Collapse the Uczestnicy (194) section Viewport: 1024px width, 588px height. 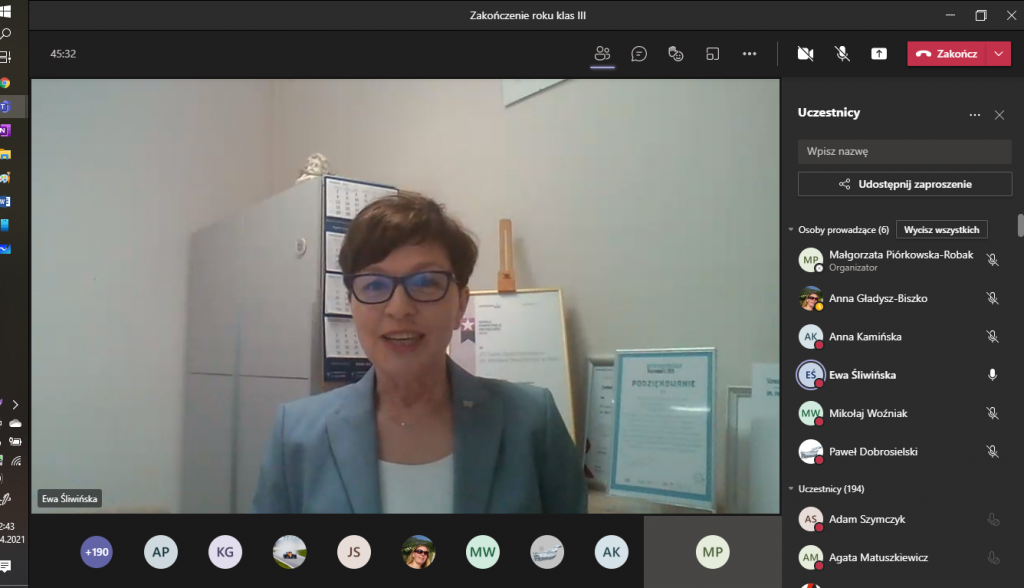pos(790,489)
